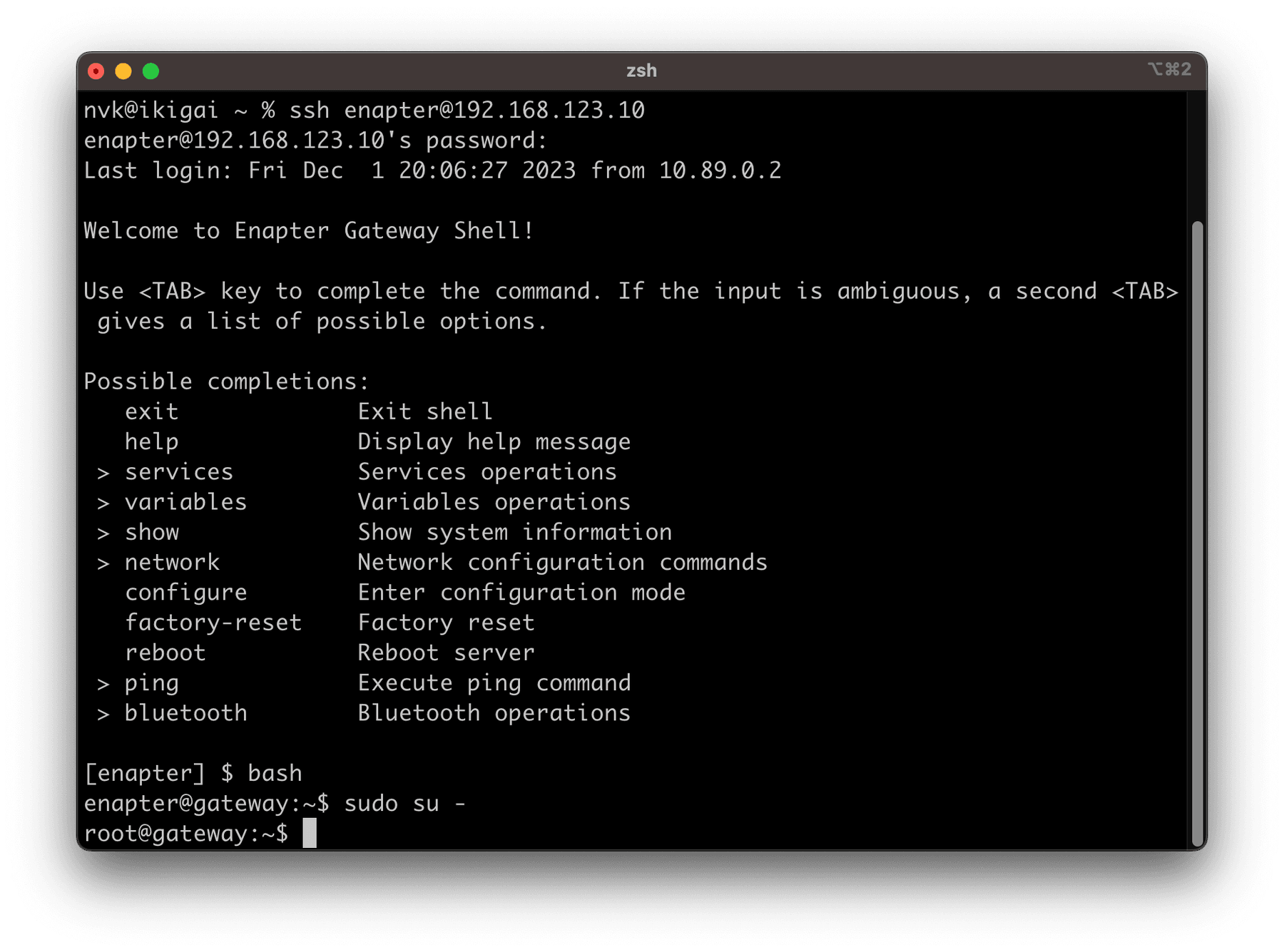Screen dimensions: 1284x952
Task: Click the configure completion entry
Action: [x=185, y=592]
